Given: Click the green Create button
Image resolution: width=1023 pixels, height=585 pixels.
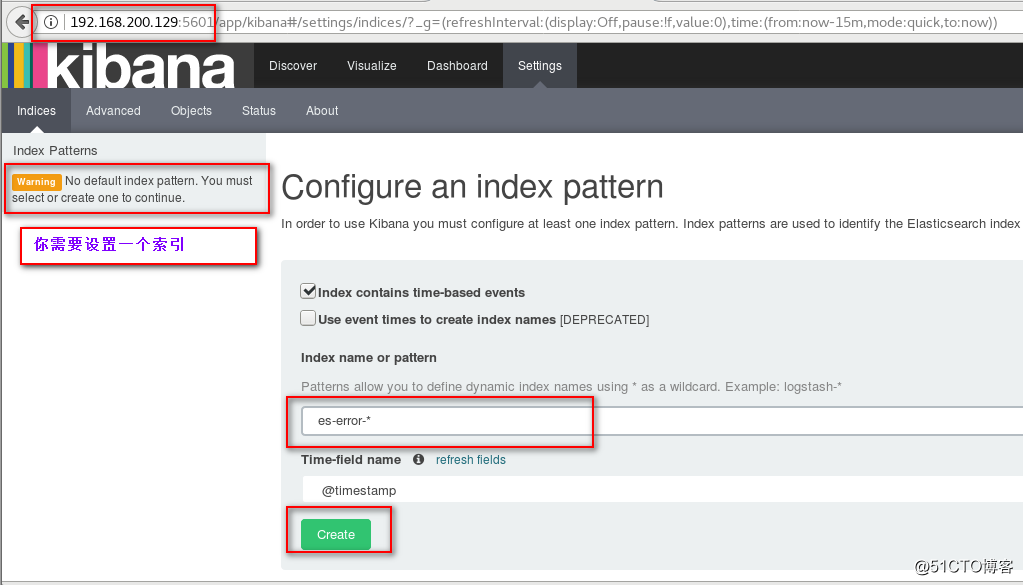Looking at the screenshot, I should pos(336,535).
